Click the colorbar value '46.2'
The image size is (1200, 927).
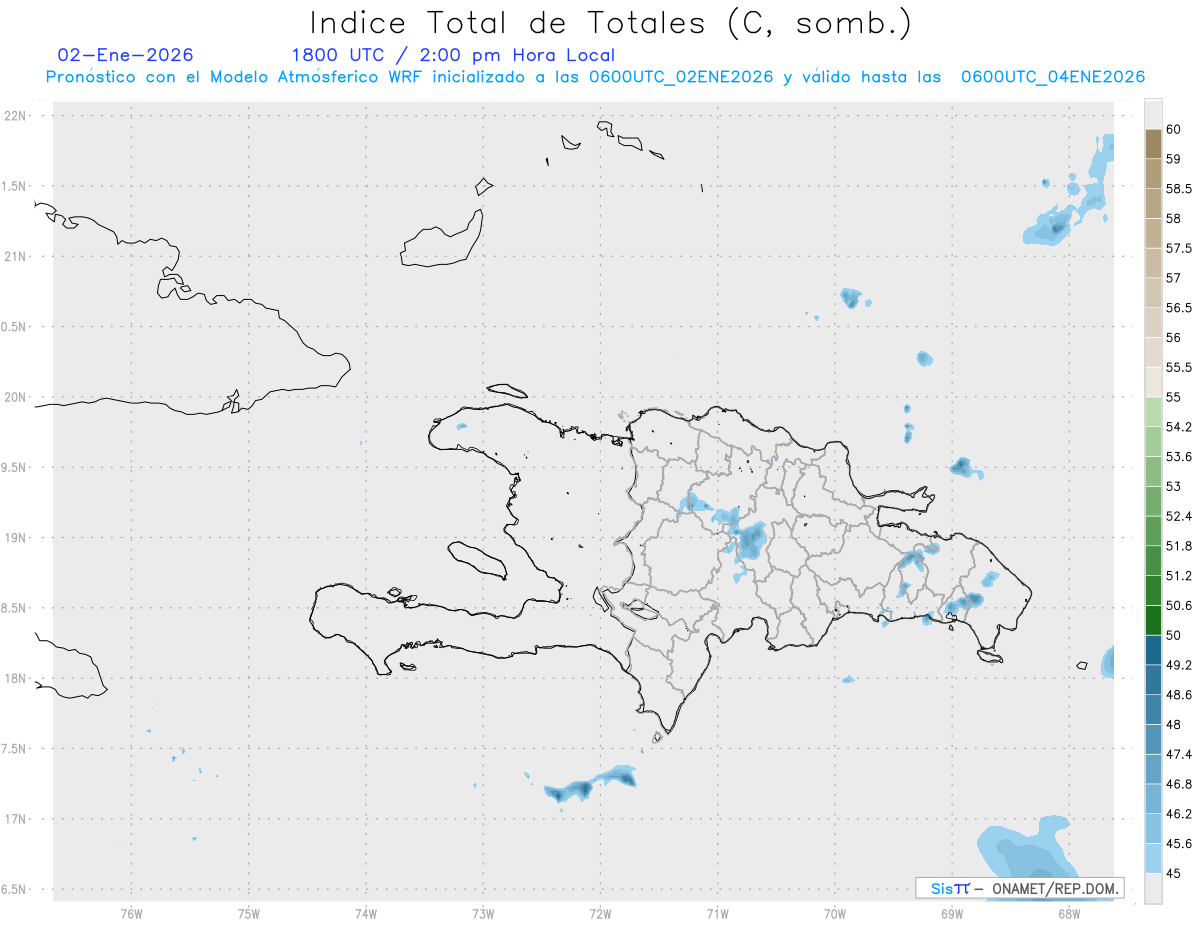click(x=1179, y=814)
